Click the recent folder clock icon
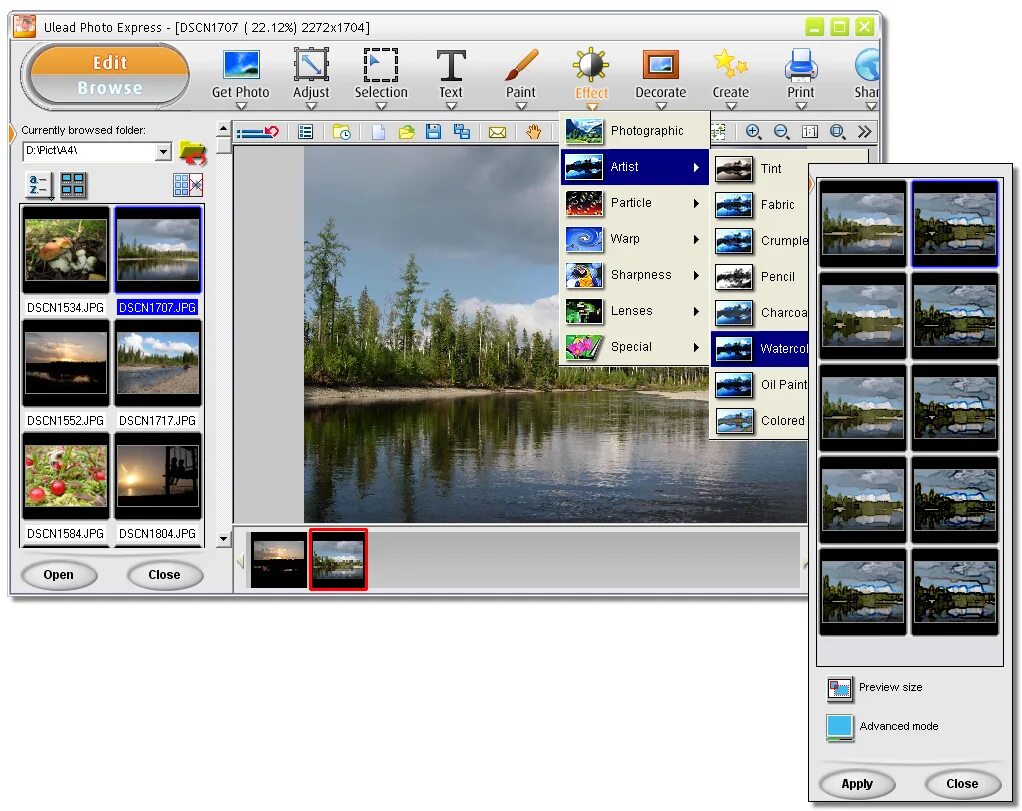 tap(342, 132)
